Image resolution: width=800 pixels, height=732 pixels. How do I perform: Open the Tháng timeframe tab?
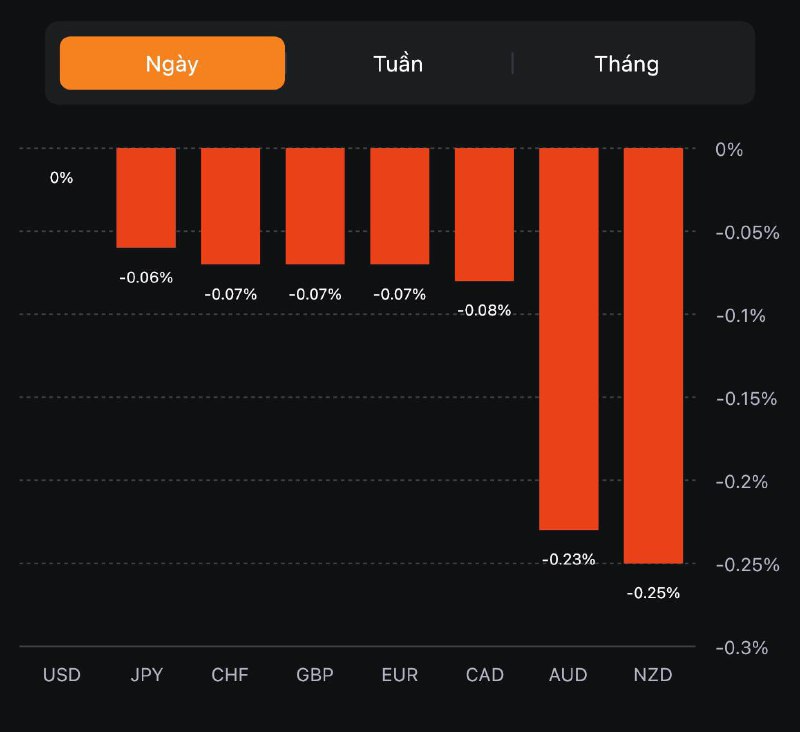pyautogui.click(x=627, y=64)
